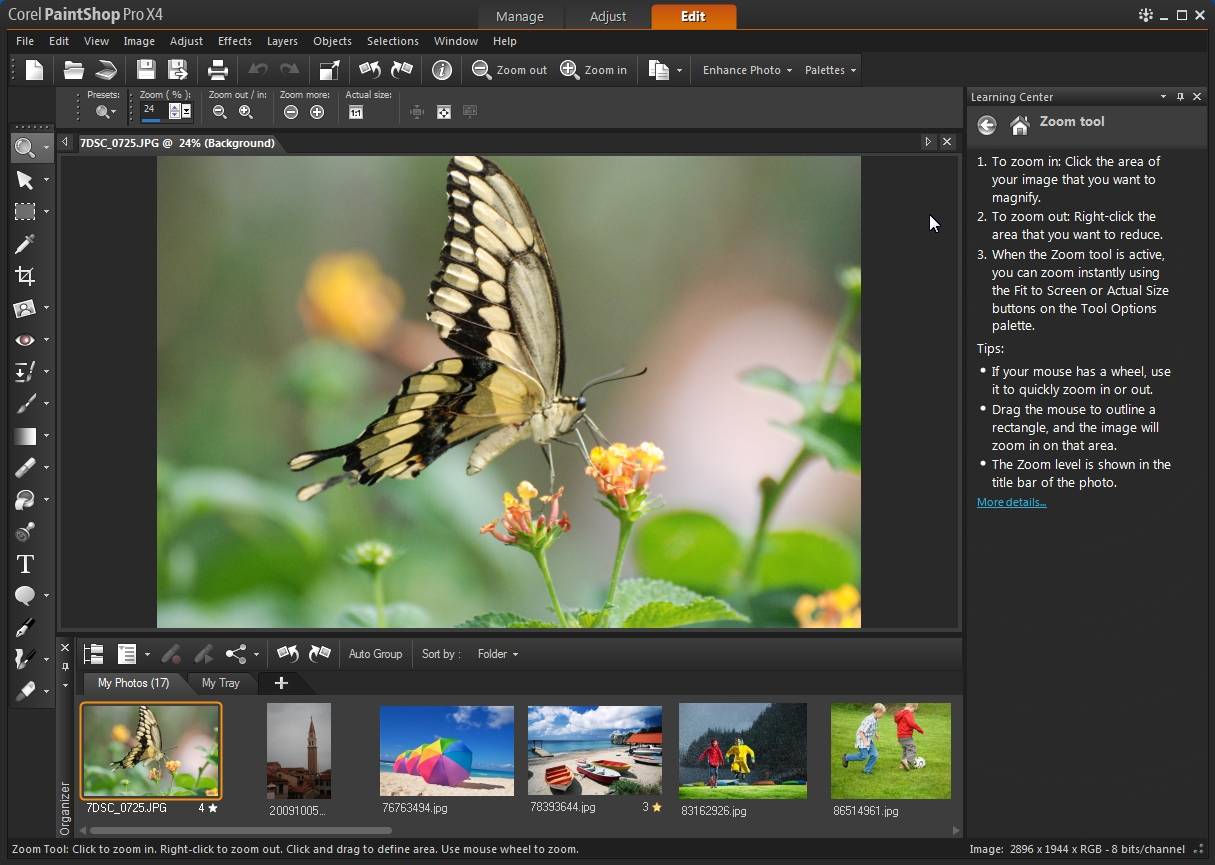This screenshot has height=865, width=1215.
Task: Switch to the Manage tab
Action: (520, 16)
